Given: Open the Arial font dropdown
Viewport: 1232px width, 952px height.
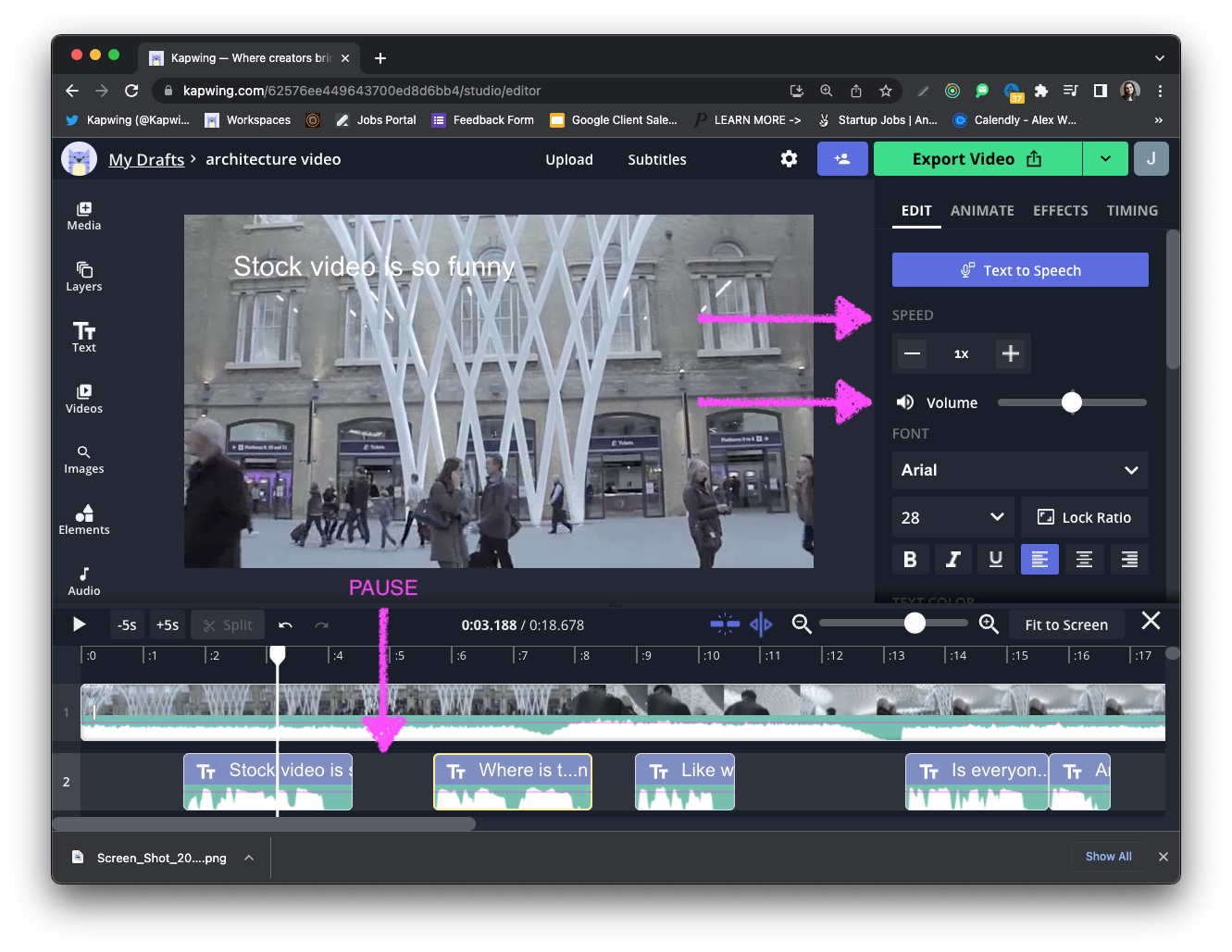Looking at the screenshot, I should click(1019, 470).
